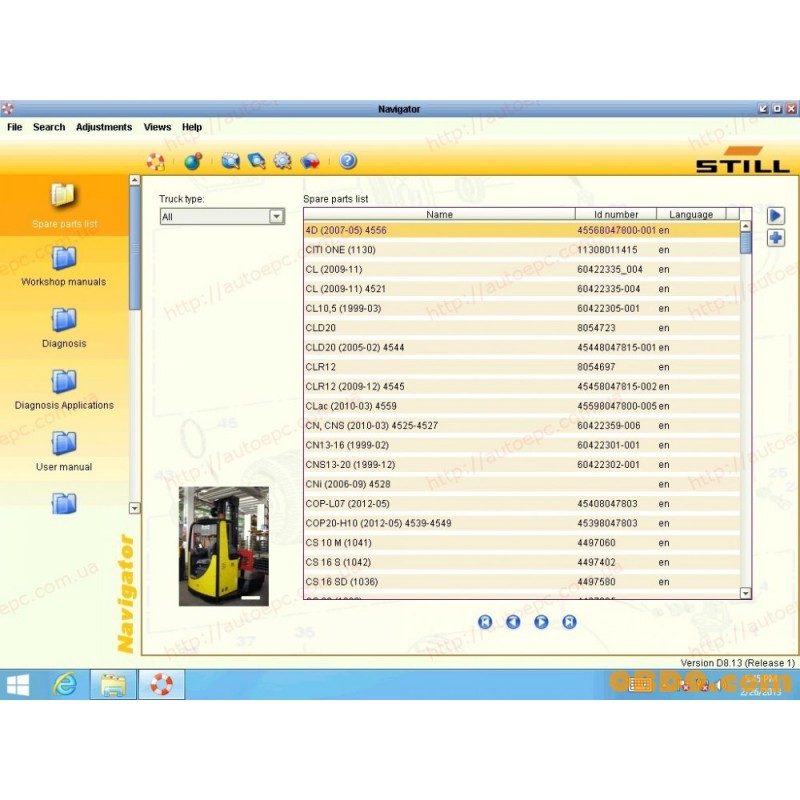800x800 pixels.
Task: Select row CLac (2010-03) 4559
Action: (521, 406)
